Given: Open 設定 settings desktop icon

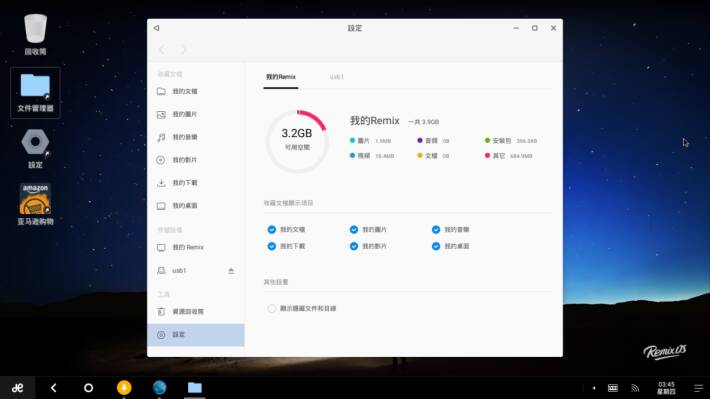Looking at the screenshot, I should (x=35, y=149).
